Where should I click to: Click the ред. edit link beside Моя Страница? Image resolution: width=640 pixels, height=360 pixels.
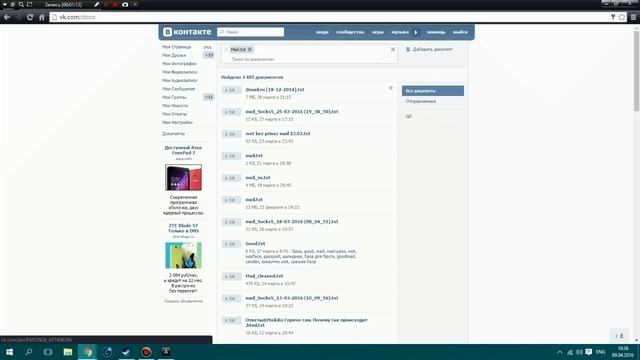(208, 47)
